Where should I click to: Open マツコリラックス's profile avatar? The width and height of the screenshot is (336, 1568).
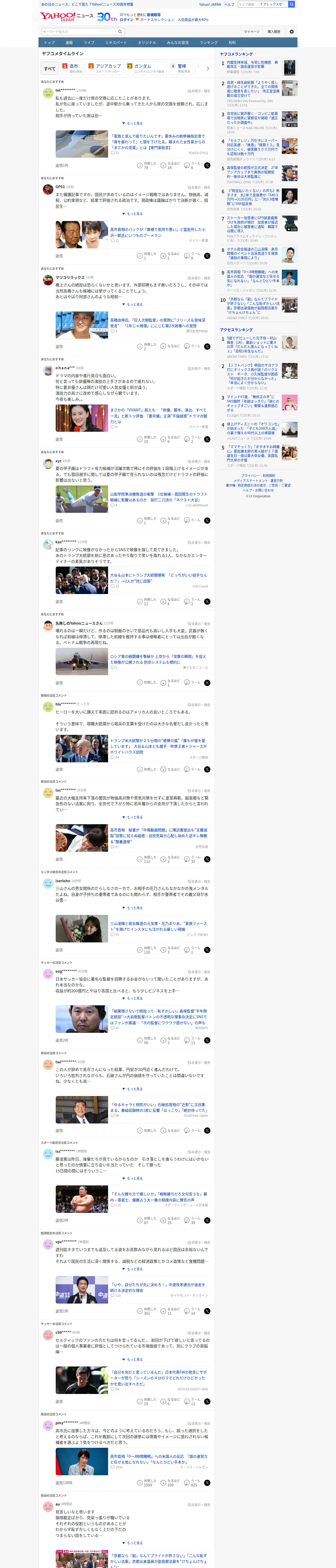coord(48,280)
